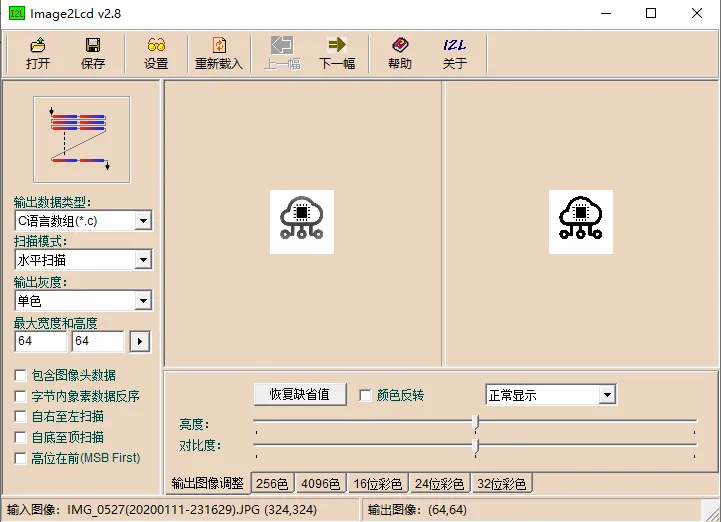Viewport: 721px width, 522px height.
Task: Click the 最大宽度和高度 label
Action: (x=56, y=323)
